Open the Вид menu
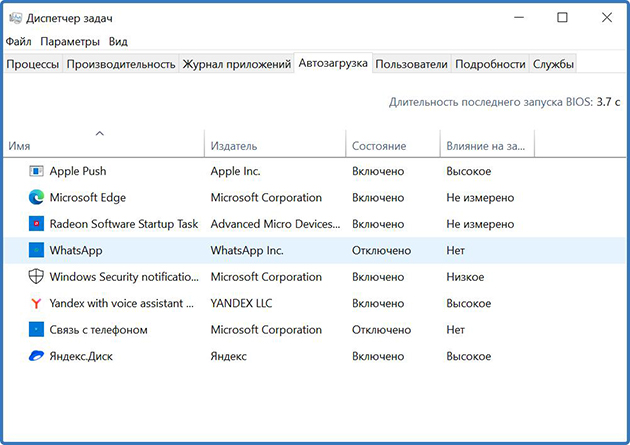The image size is (630, 445). pyautogui.click(x=118, y=42)
